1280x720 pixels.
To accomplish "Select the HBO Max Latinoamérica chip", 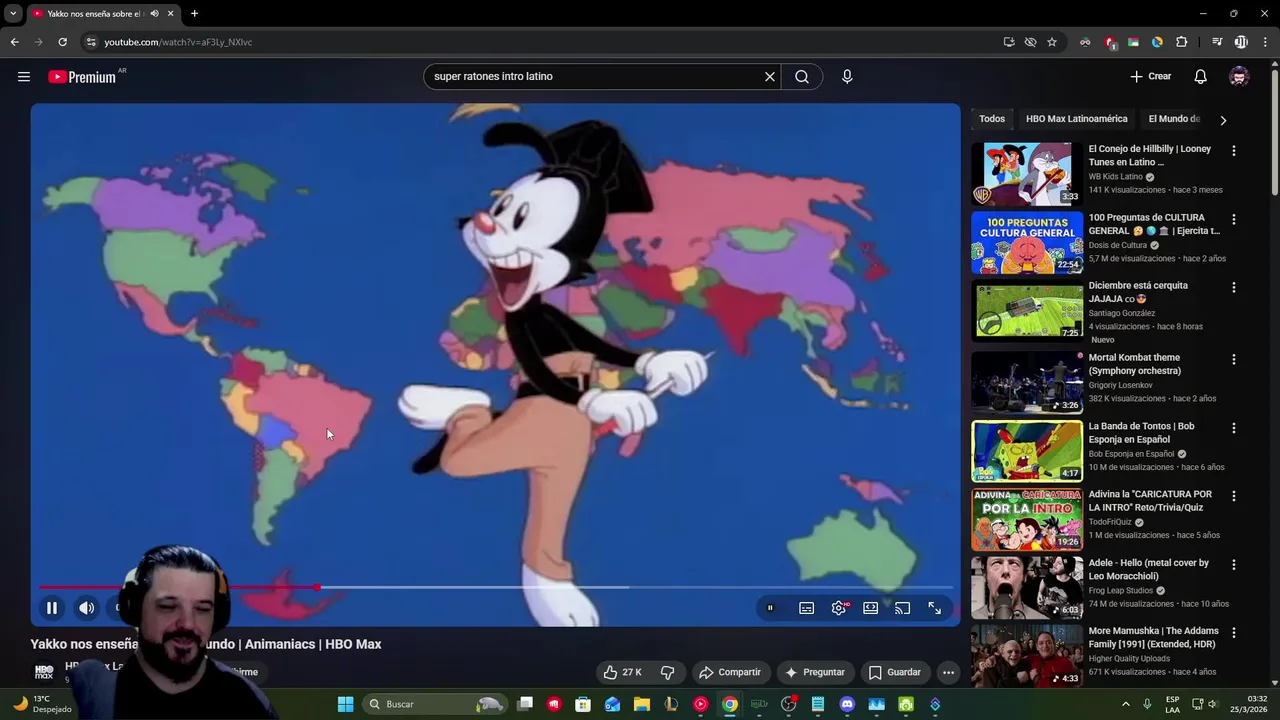I will point(1076,119).
